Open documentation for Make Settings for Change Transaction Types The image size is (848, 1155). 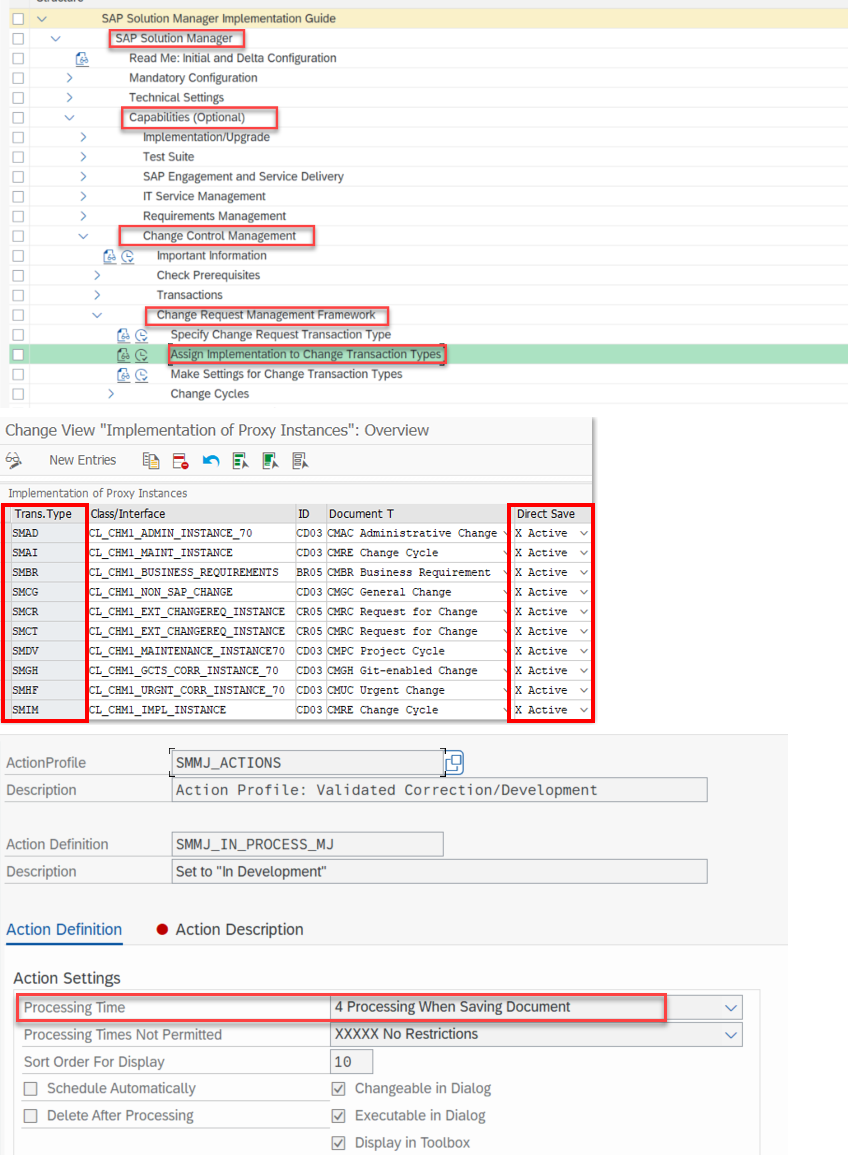pos(124,374)
